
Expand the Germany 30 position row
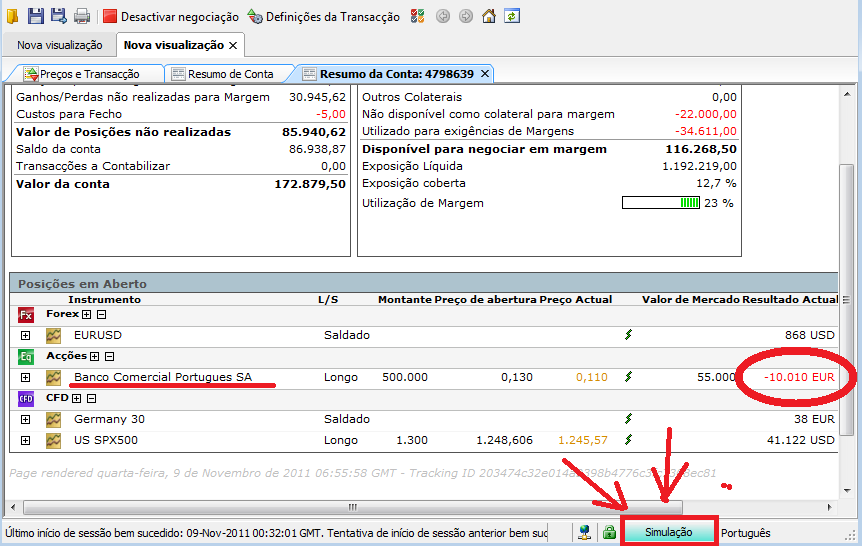coord(25,420)
